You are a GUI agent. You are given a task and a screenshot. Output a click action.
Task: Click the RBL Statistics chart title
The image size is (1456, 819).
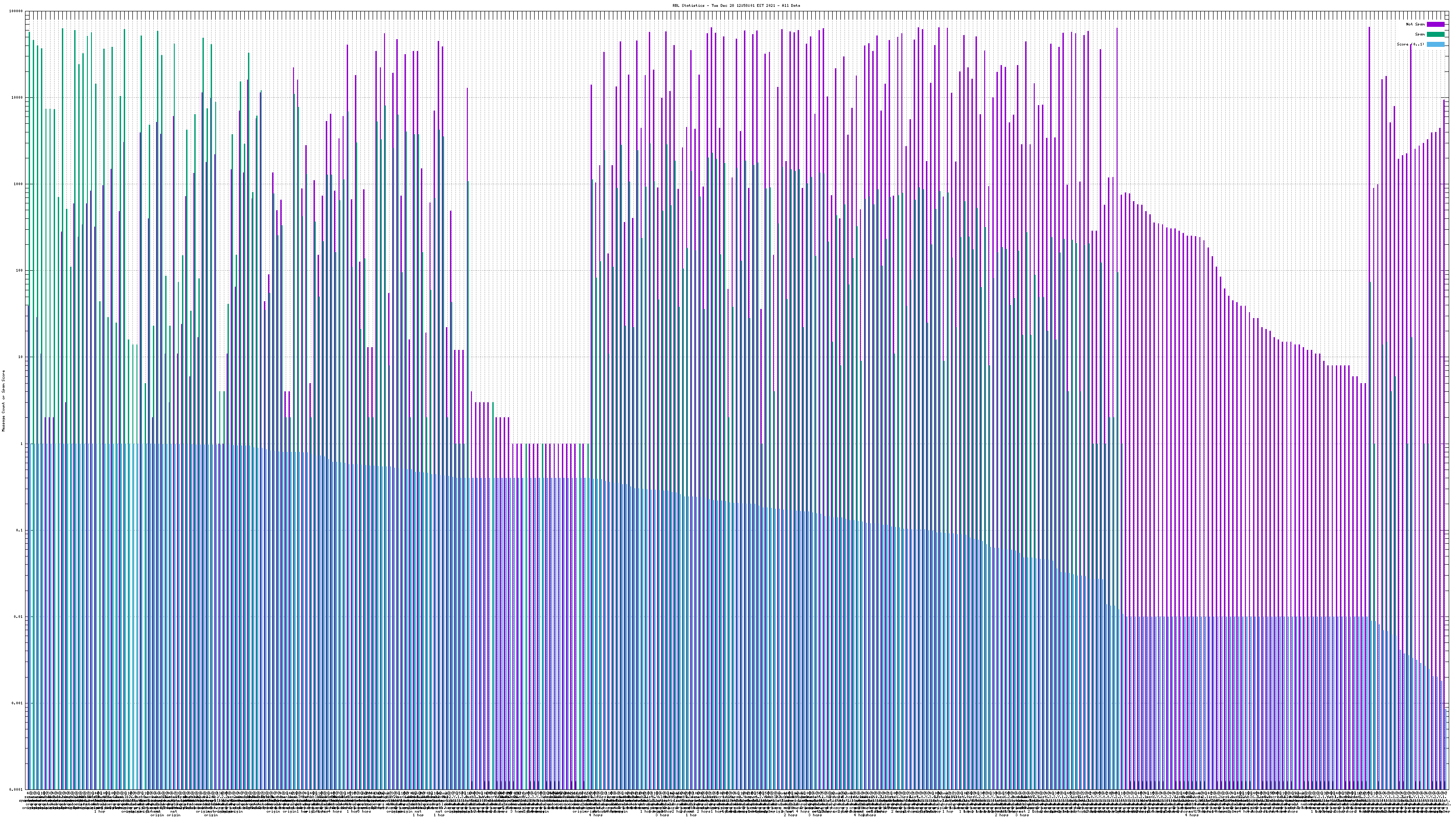pos(736,5)
